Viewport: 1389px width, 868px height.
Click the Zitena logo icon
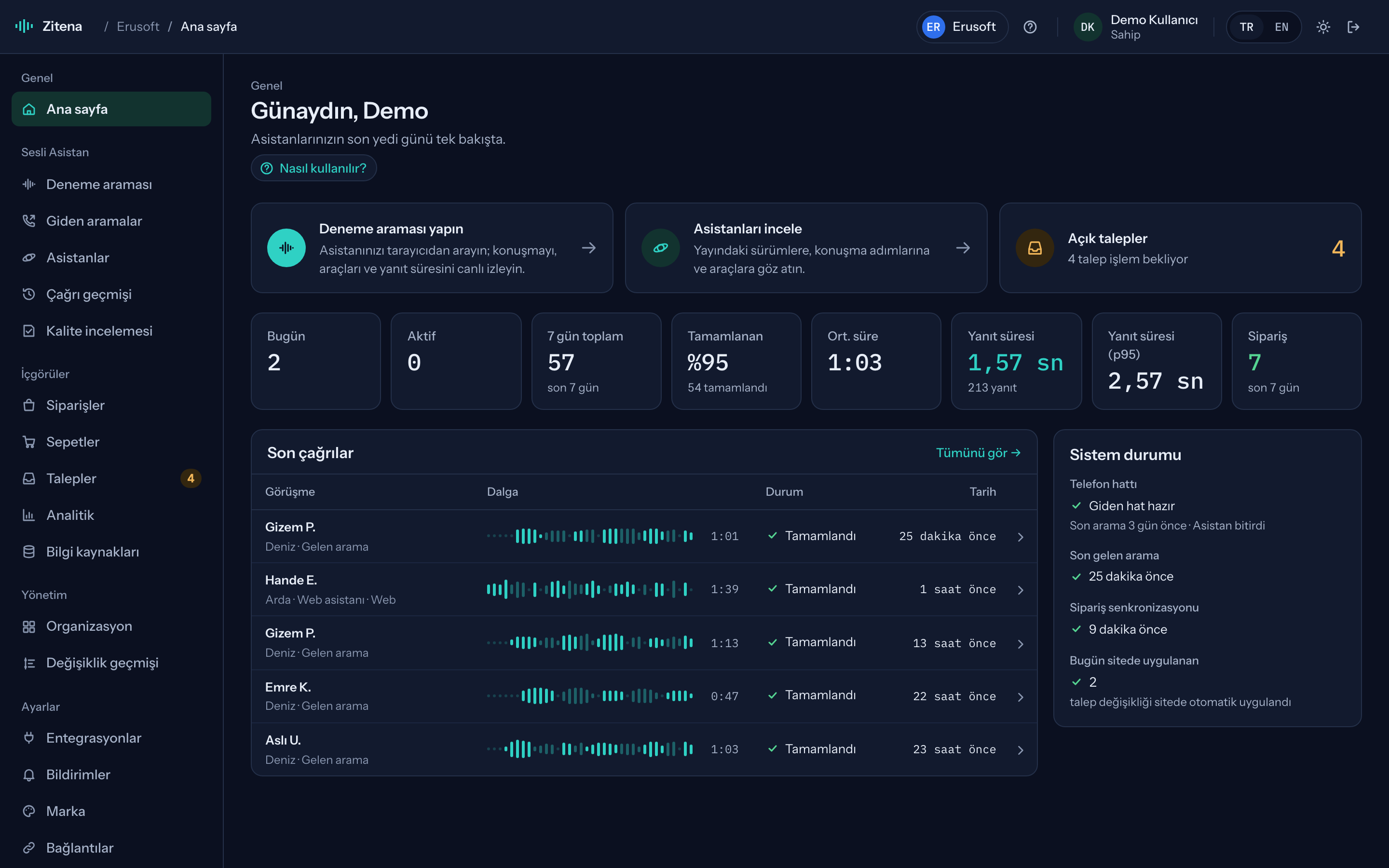(24, 27)
